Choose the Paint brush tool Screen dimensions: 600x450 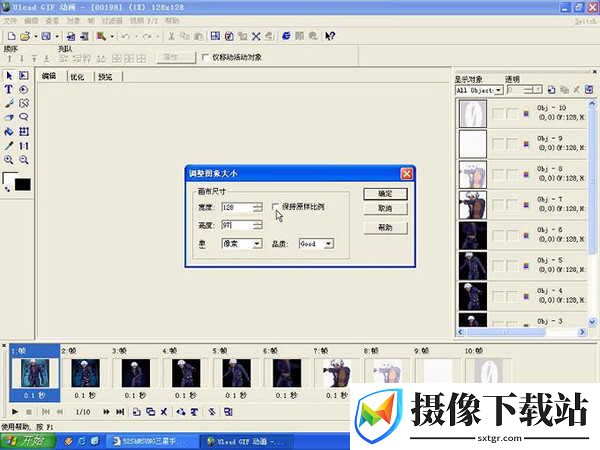pos(9,103)
